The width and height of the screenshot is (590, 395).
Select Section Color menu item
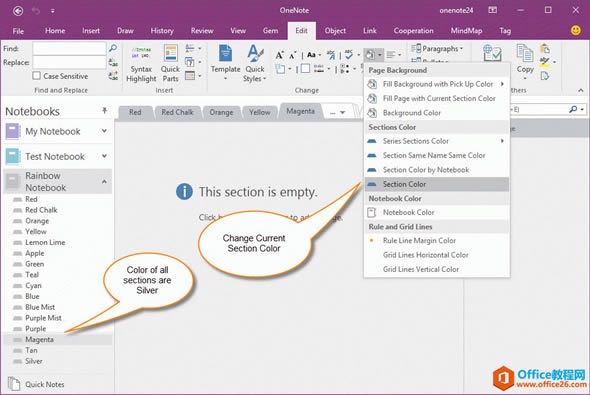click(436, 184)
